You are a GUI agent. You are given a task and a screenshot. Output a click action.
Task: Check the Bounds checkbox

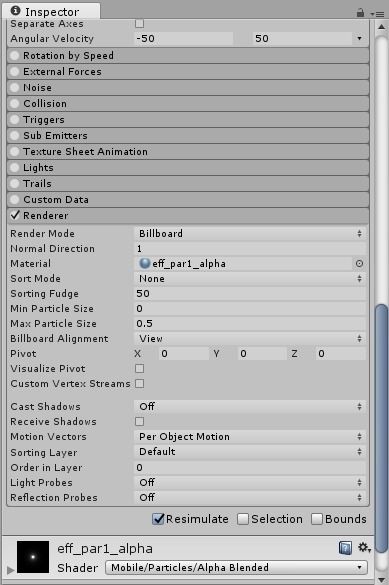(317, 519)
